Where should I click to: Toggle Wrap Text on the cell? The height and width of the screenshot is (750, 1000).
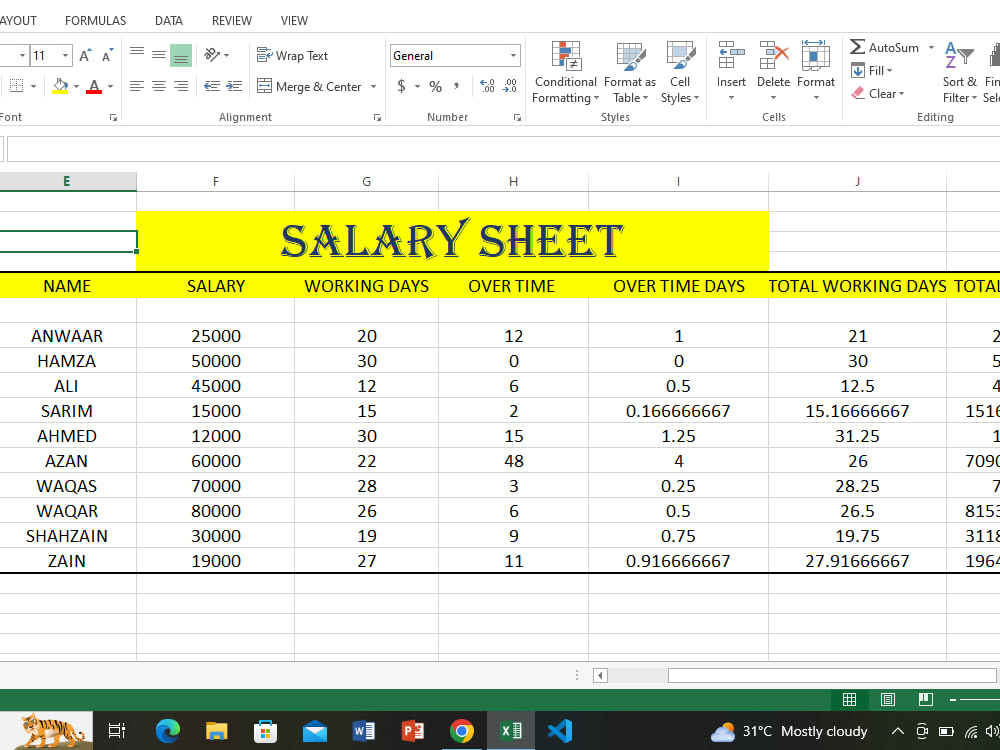coord(292,55)
